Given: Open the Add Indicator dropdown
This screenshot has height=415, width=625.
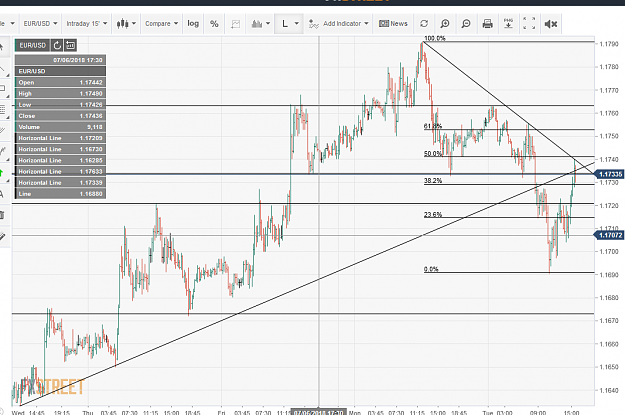Looking at the screenshot, I should coord(338,24).
